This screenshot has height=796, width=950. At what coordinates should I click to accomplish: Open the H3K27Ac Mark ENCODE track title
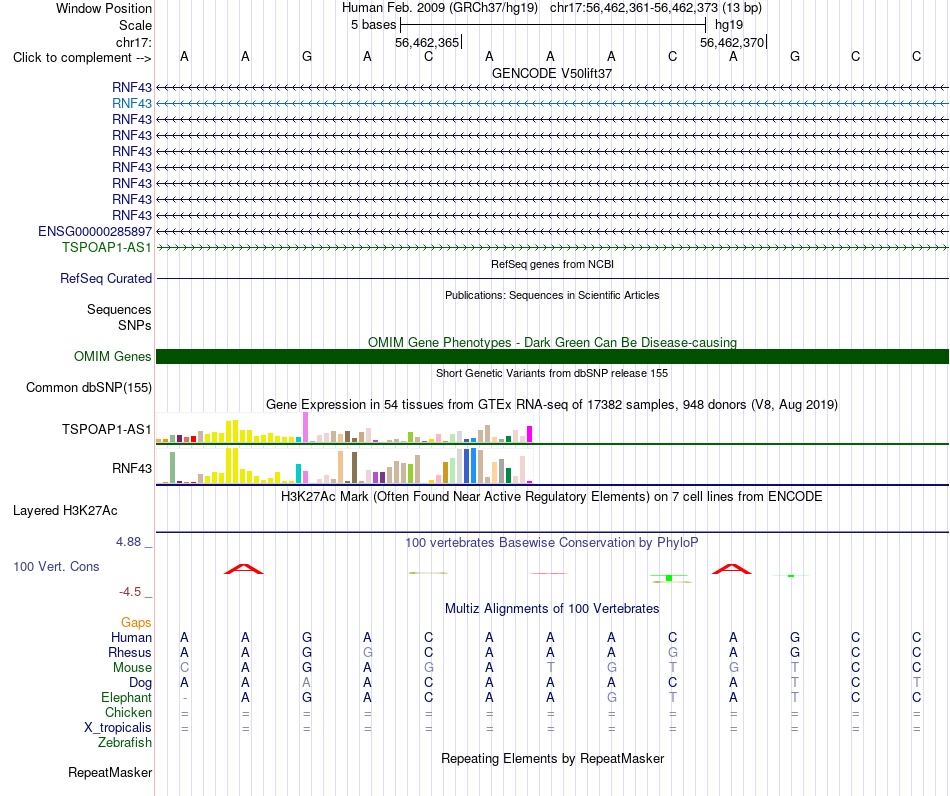[552, 497]
